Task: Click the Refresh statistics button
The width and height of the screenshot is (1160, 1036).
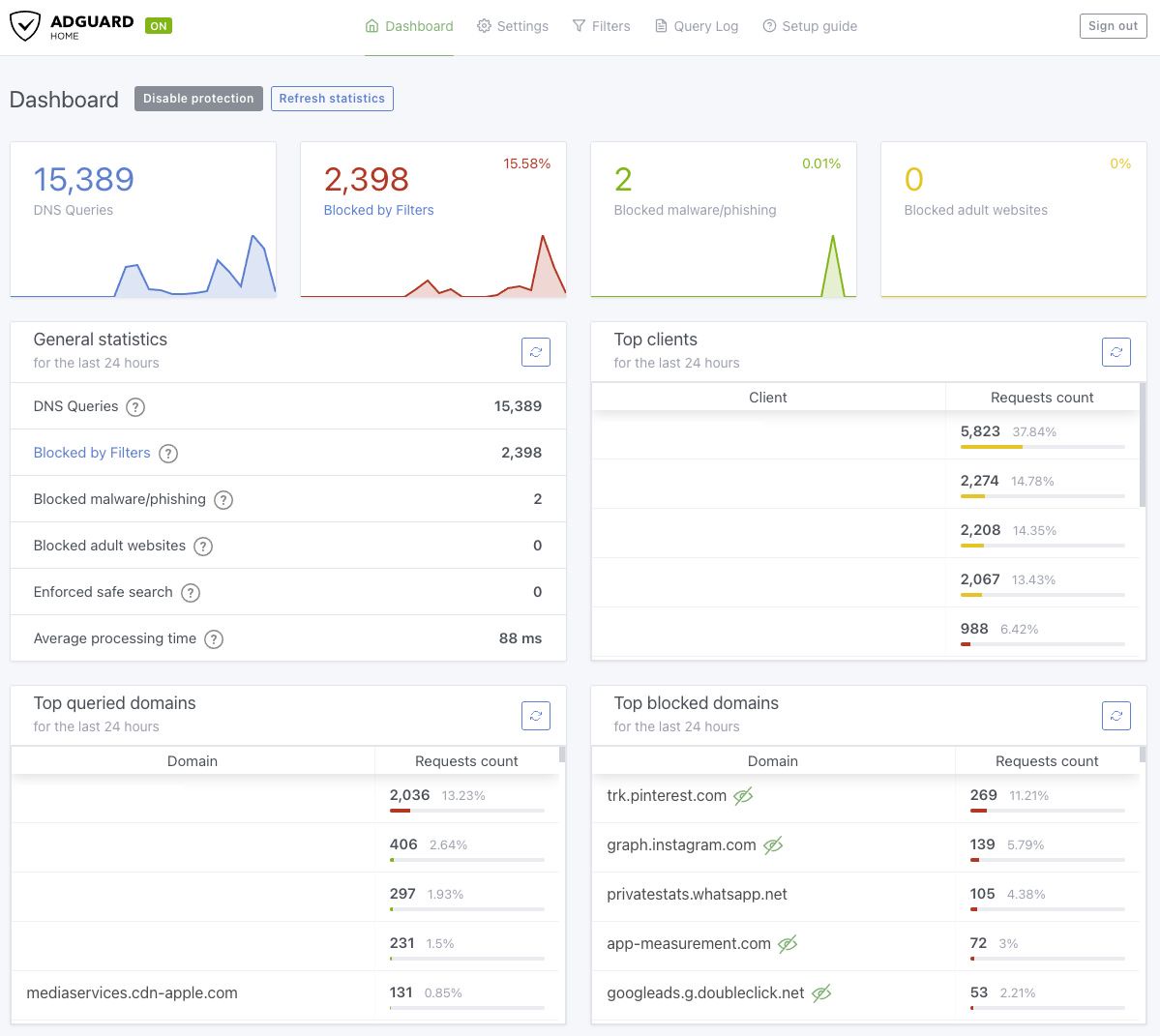Action: tap(332, 99)
